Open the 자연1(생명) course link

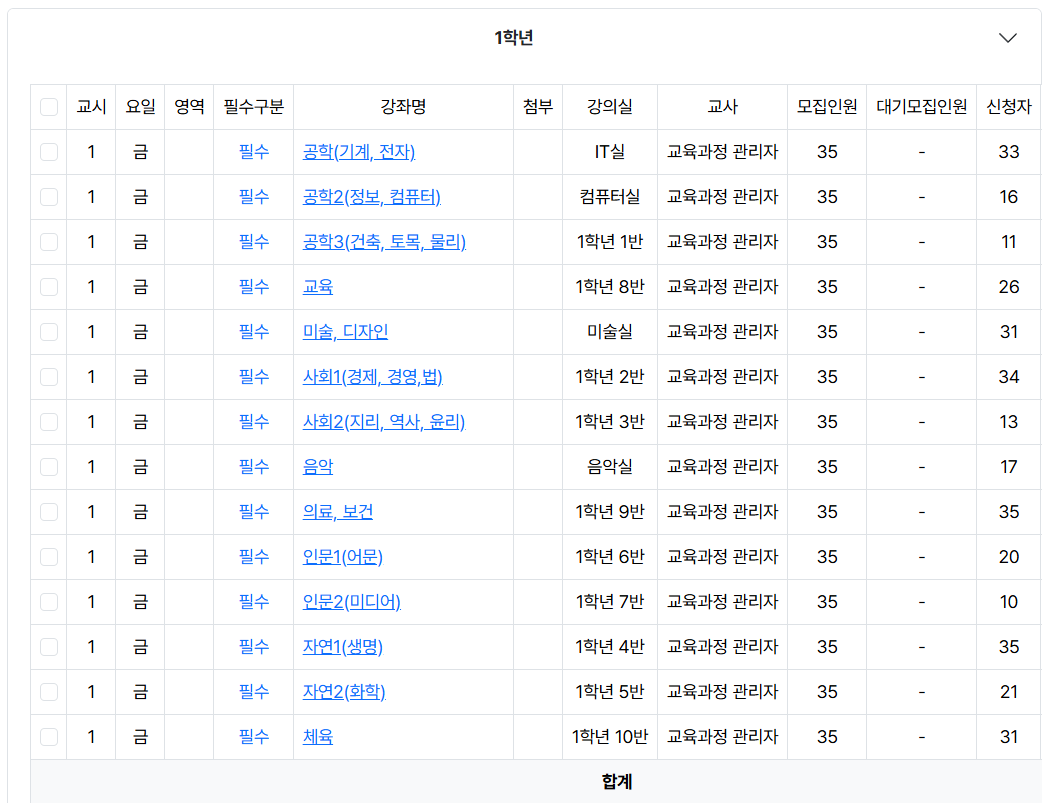[x=343, y=647]
